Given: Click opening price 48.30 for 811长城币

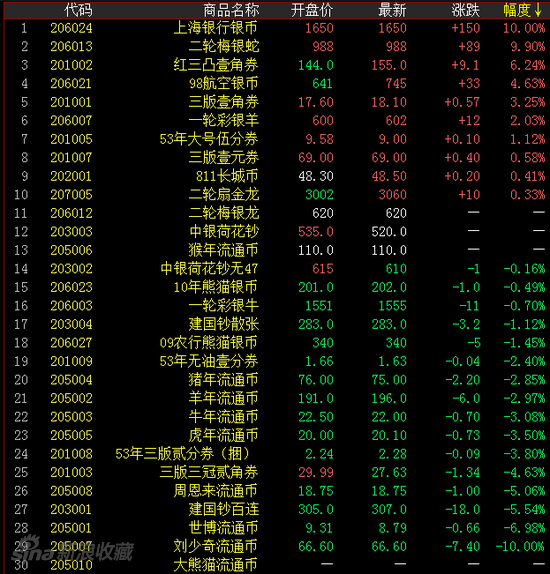Looking at the screenshot, I should coord(316,176).
